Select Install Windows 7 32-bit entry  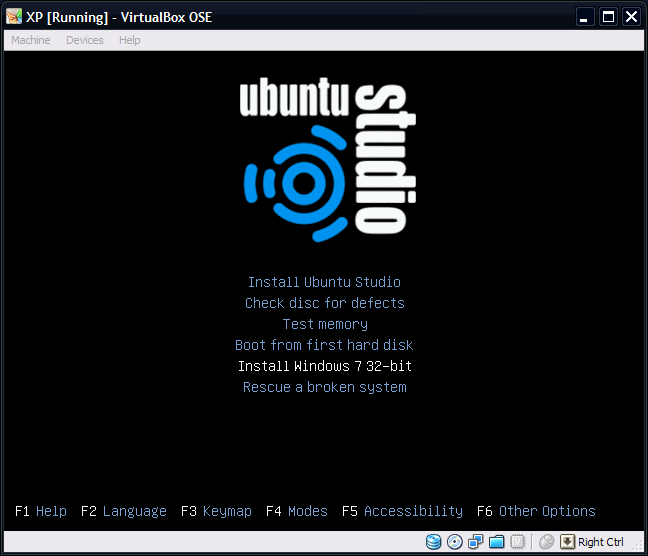[x=325, y=366]
